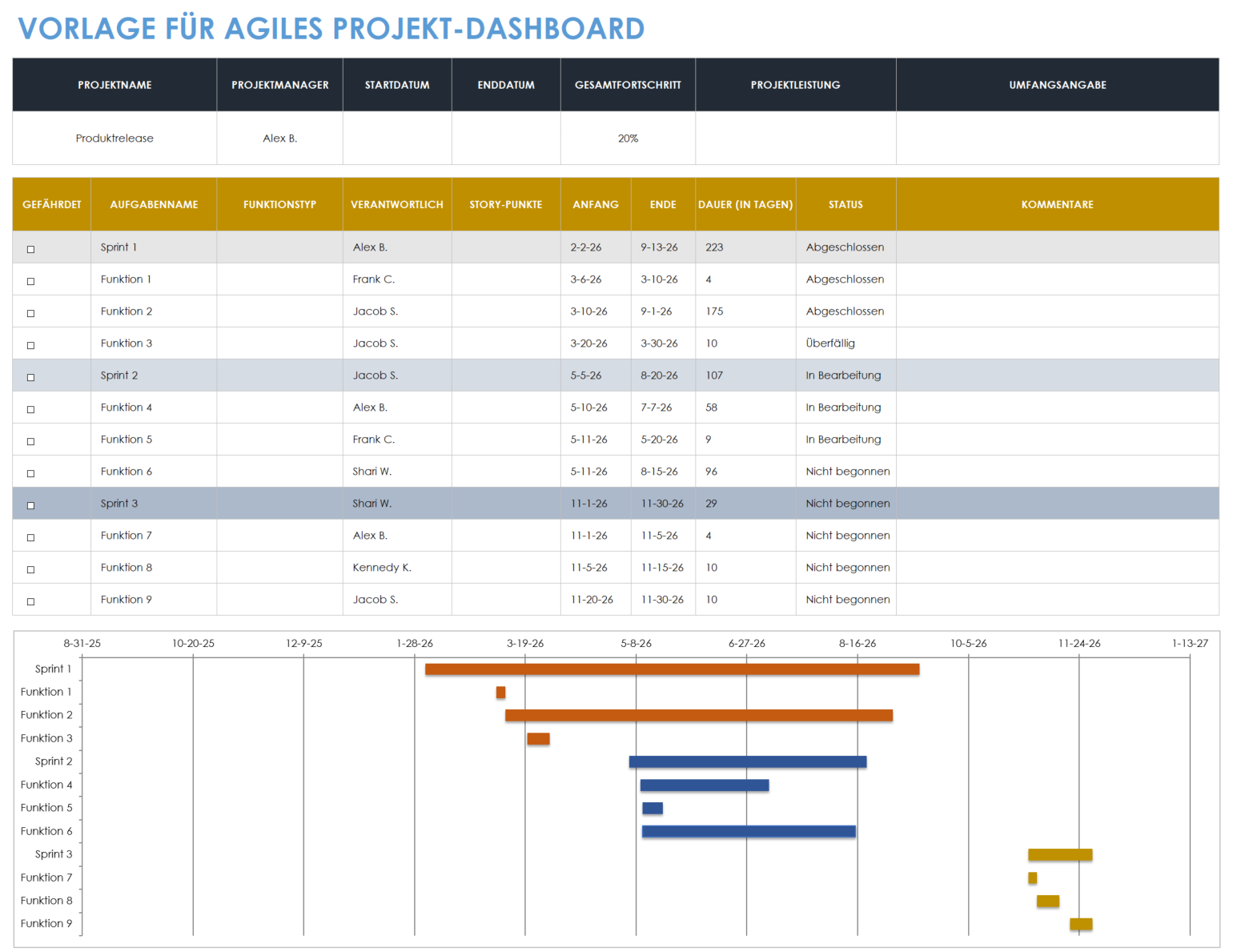The height and width of the screenshot is (952, 1233).
Task: Select the gold Sprint 3 Gantt bar
Action: [x=1060, y=855]
